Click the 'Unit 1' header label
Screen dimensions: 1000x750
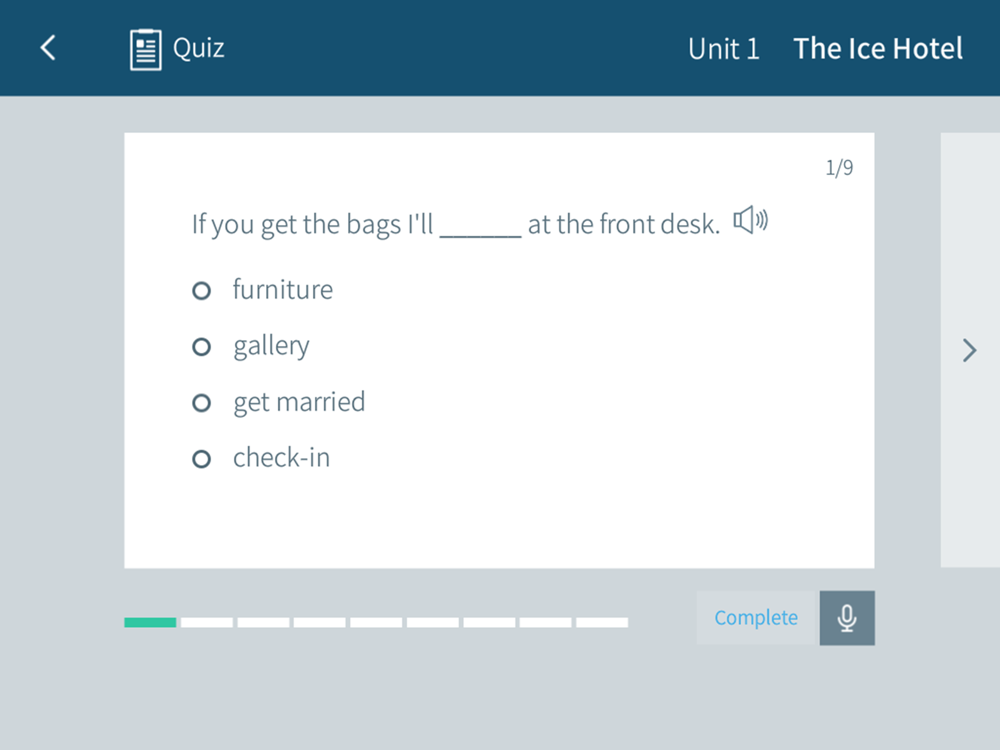[x=724, y=48]
